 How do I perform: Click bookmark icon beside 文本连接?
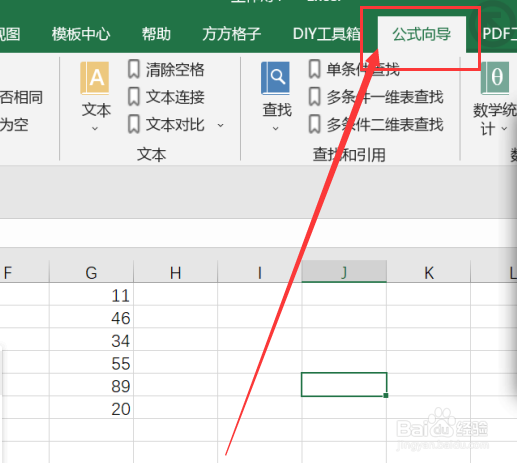click(134, 97)
